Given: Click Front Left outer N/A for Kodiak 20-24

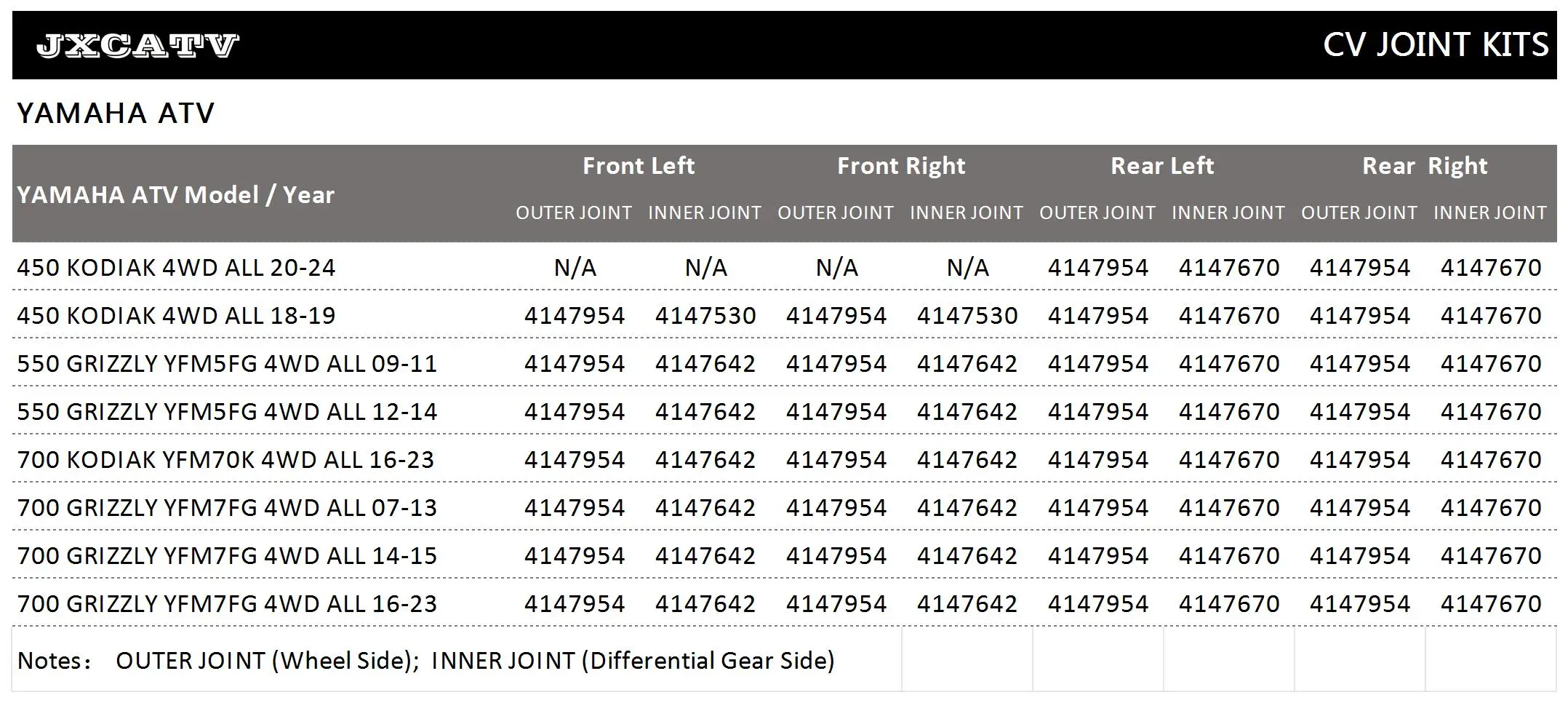Looking at the screenshot, I should (x=575, y=268).
